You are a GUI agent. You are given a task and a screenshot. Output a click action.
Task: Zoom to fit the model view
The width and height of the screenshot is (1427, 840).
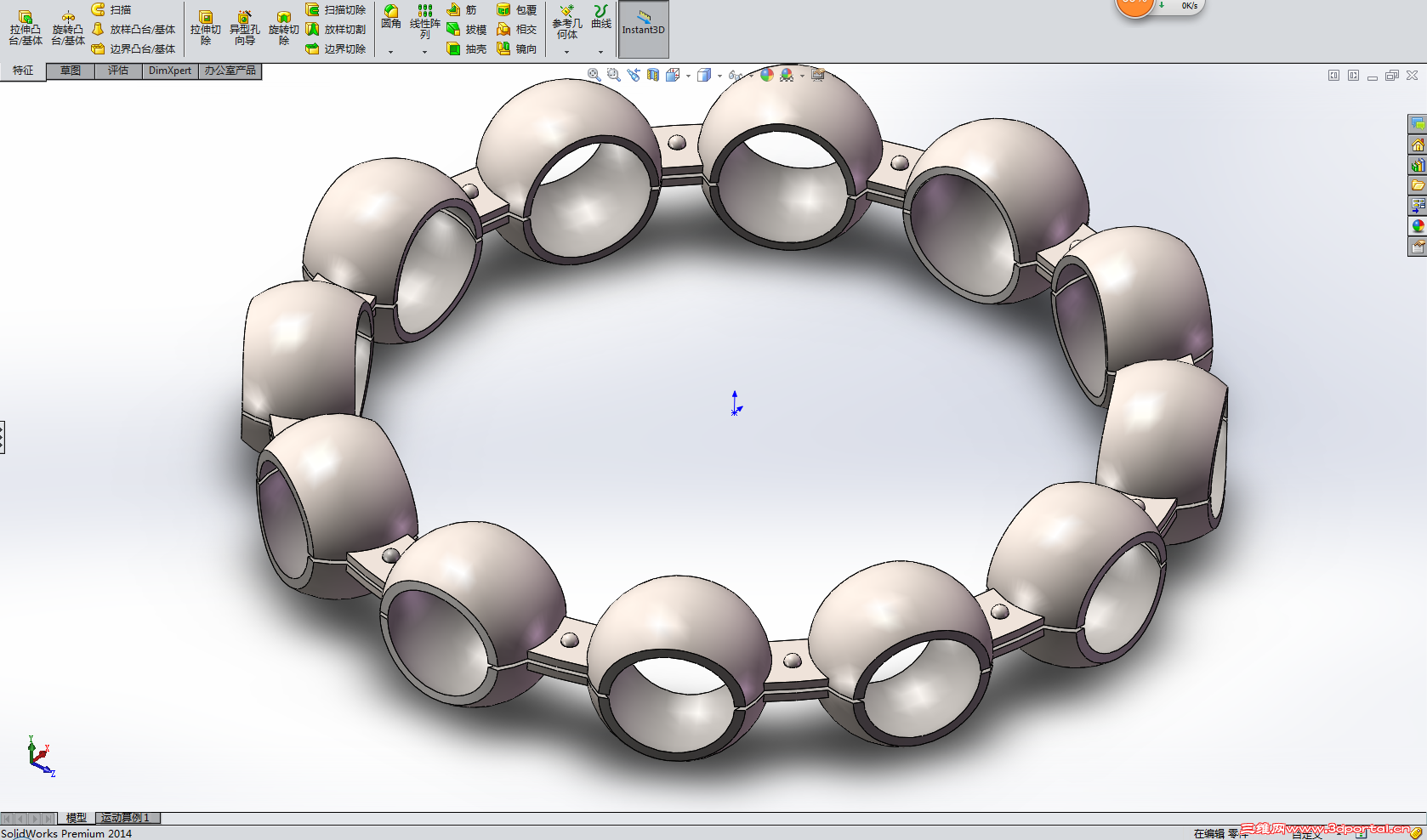(594, 75)
